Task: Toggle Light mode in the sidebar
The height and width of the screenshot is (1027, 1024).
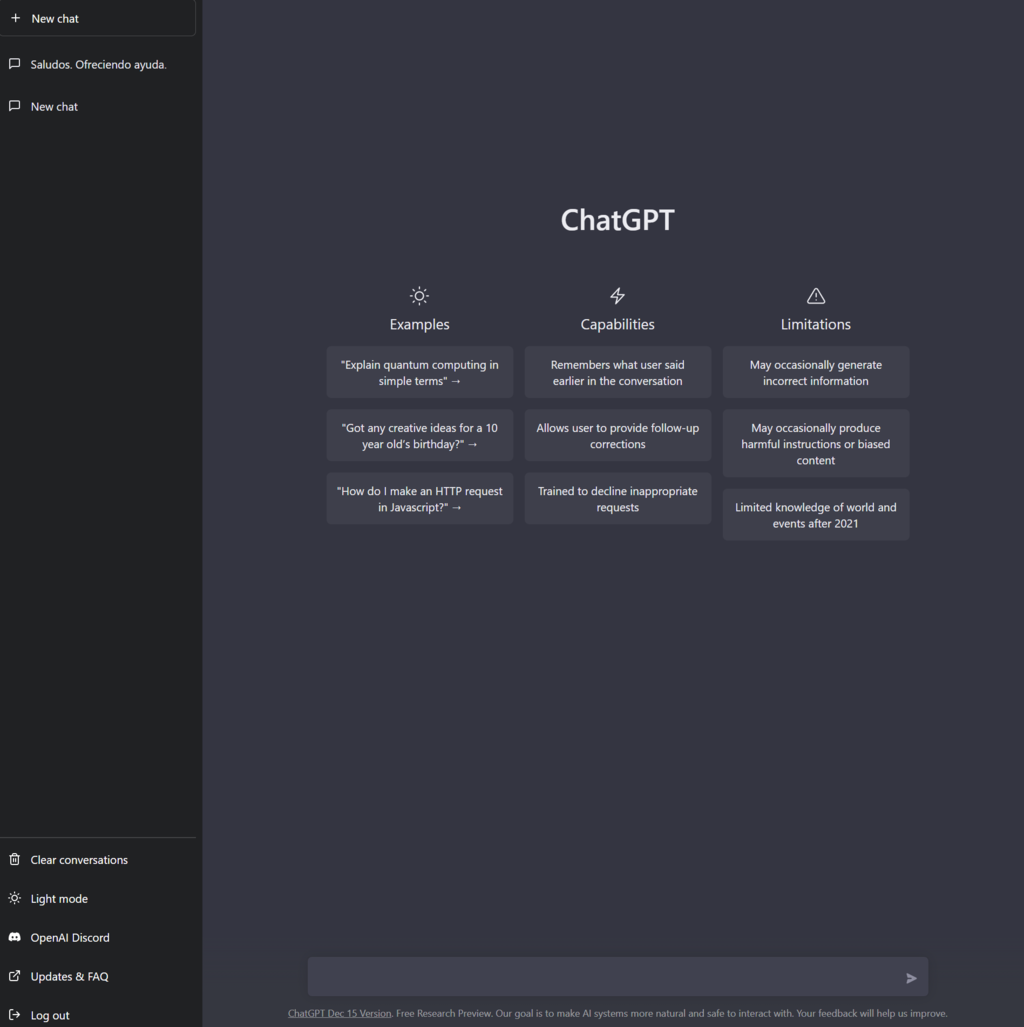Action: click(59, 898)
